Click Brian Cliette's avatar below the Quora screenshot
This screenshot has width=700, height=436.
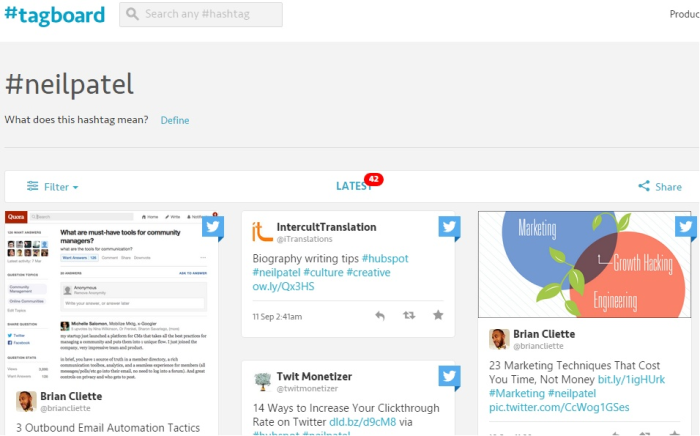tap(26, 401)
